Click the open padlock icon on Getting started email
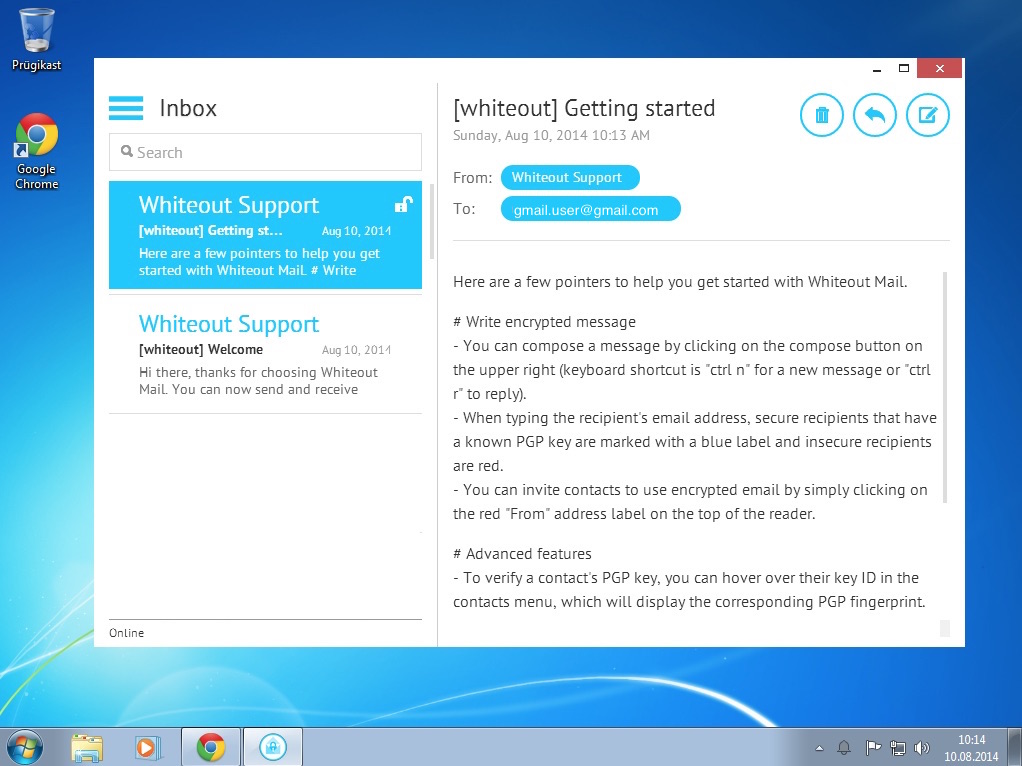The image size is (1022, 766). (403, 205)
